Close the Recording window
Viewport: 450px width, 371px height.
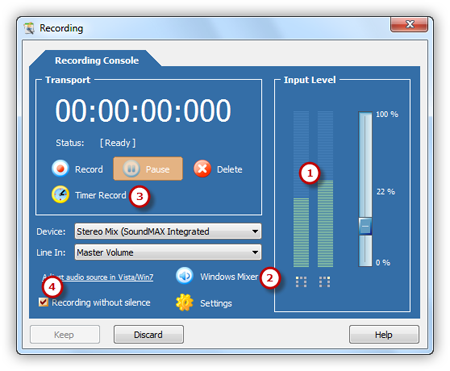coord(409,24)
